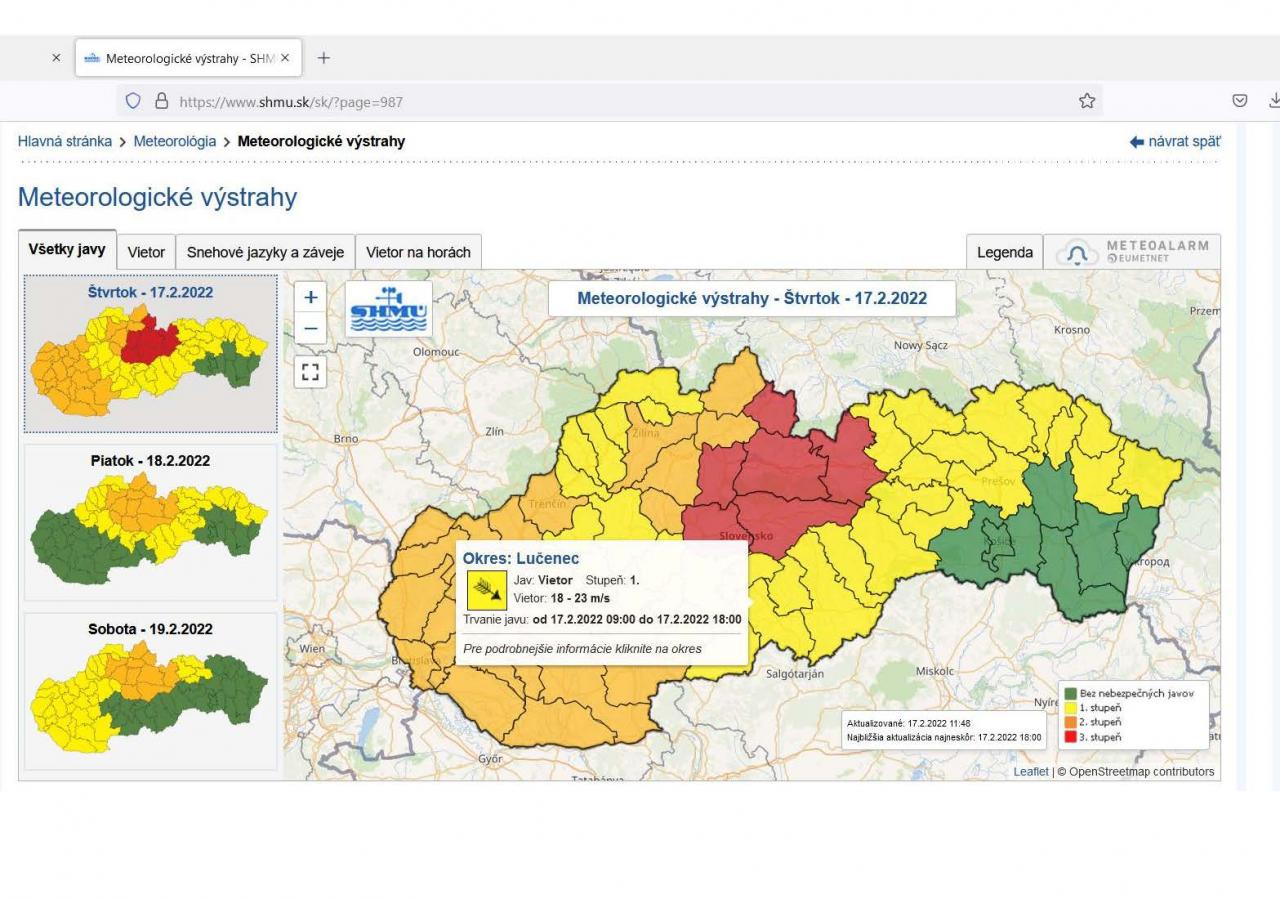1280x899 pixels.
Task: Save page to Pocket icon
Action: [1239, 101]
